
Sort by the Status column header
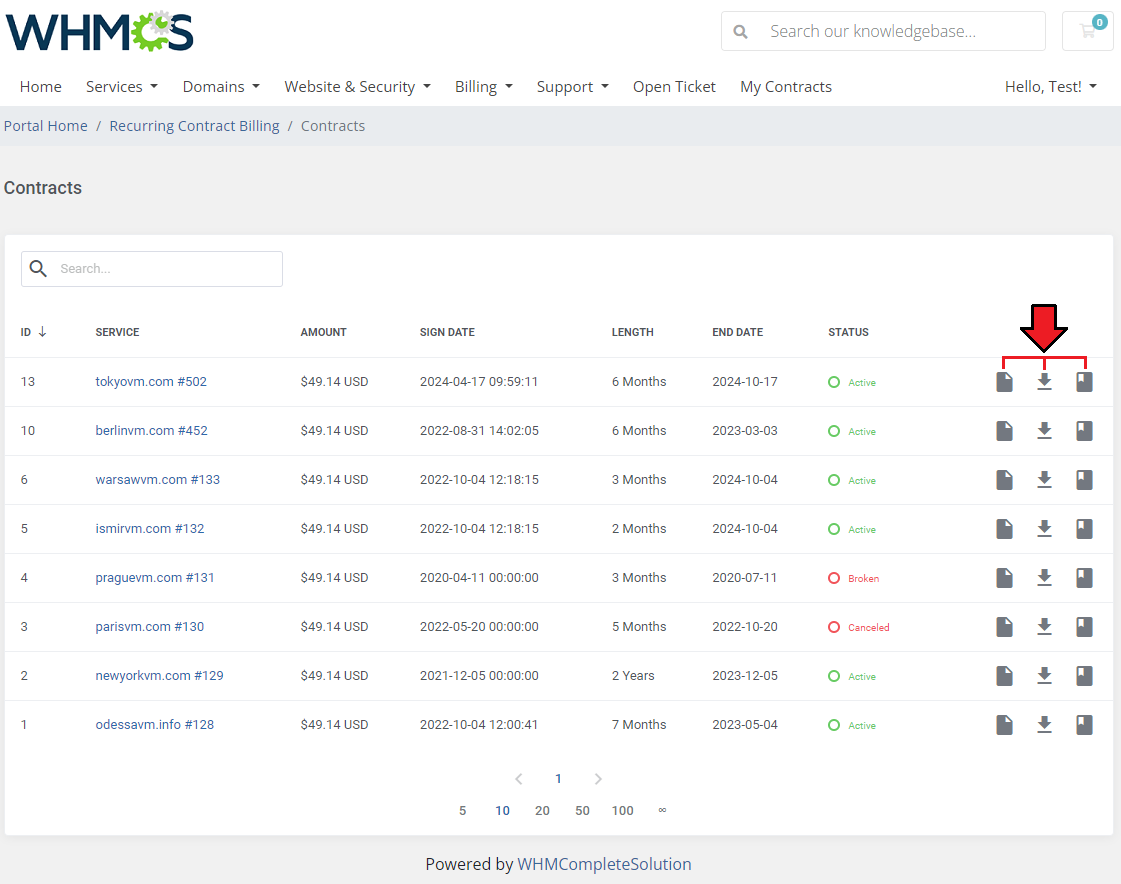(848, 332)
